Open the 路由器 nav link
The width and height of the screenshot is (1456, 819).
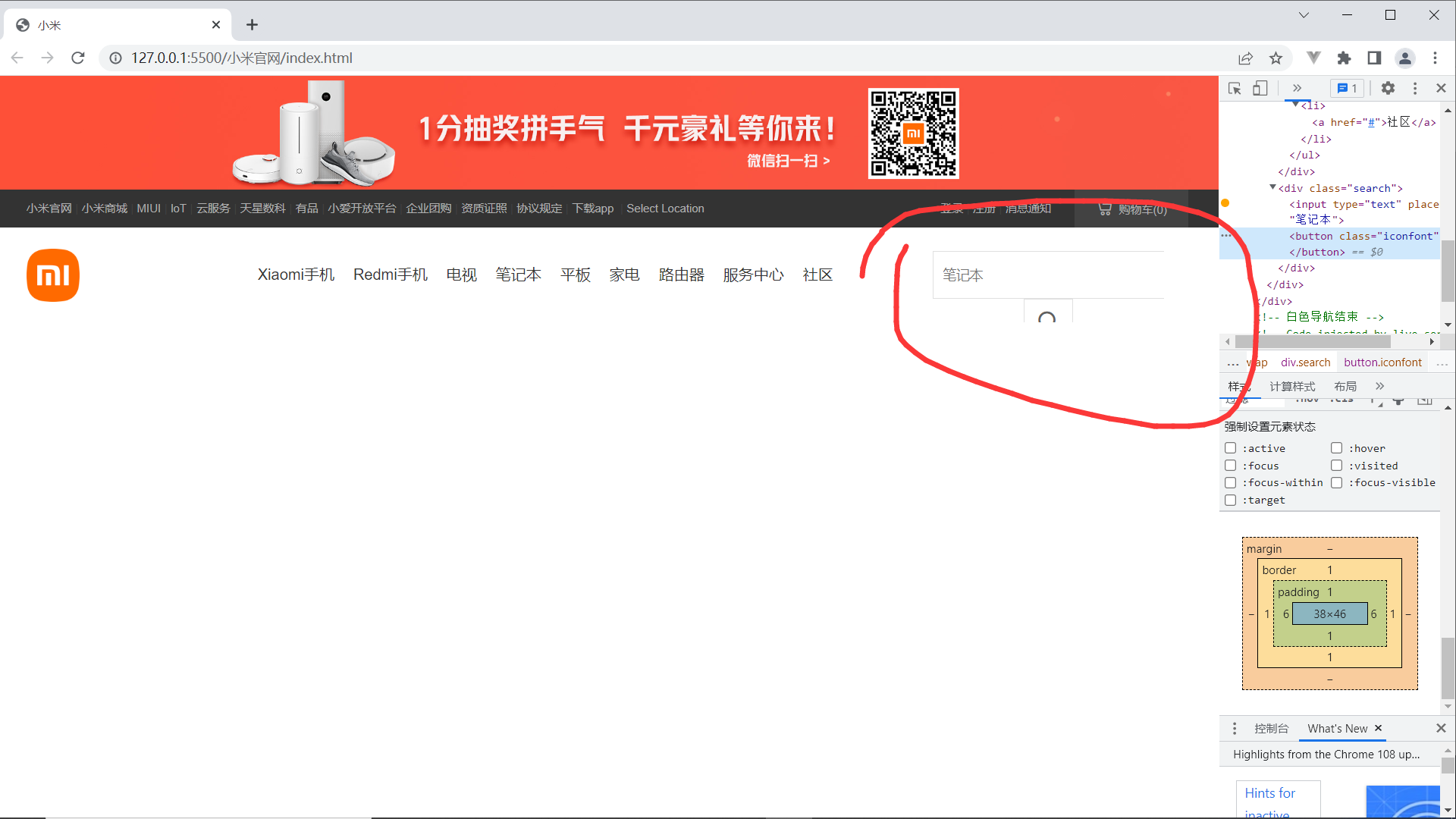pyautogui.click(x=681, y=275)
